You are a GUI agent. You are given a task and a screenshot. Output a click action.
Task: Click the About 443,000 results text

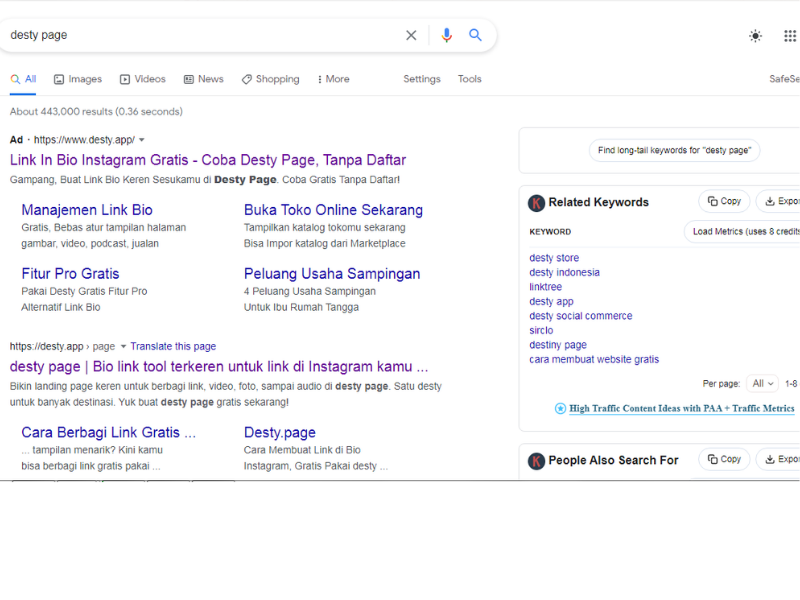click(x=96, y=112)
